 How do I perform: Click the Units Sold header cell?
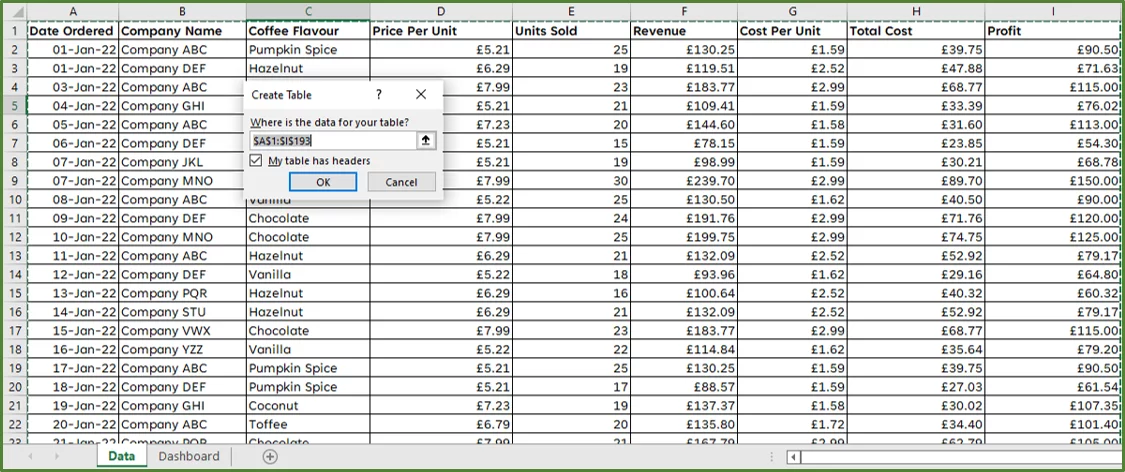click(x=571, y=31)
